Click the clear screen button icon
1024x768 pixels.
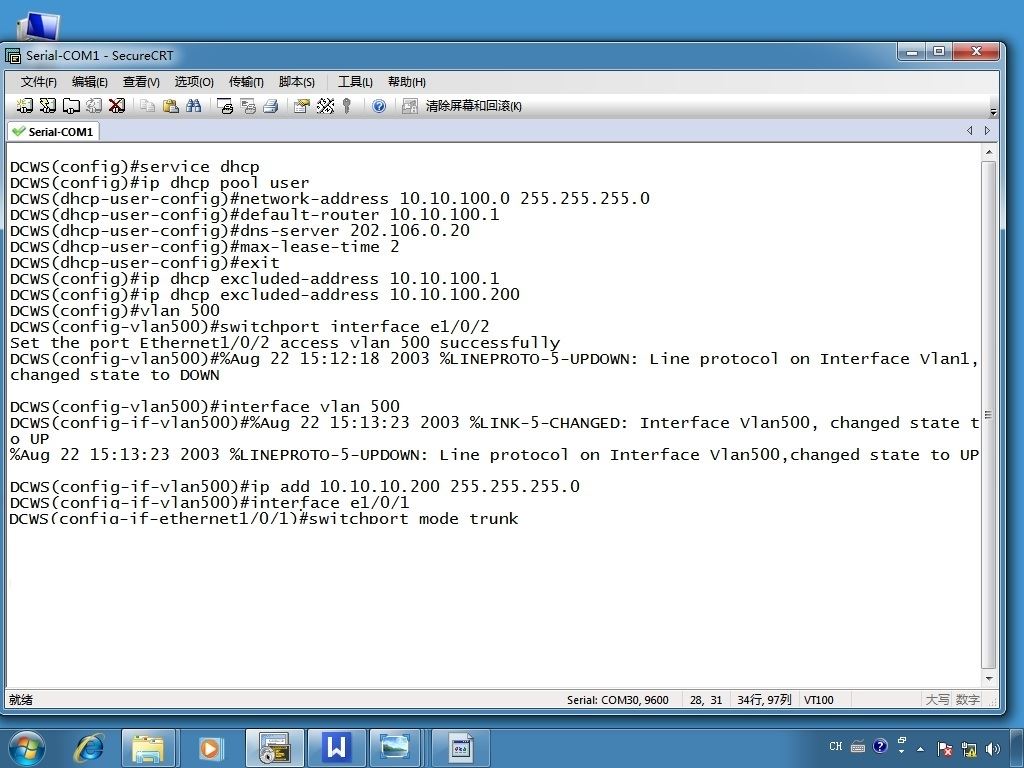(409, 106)
